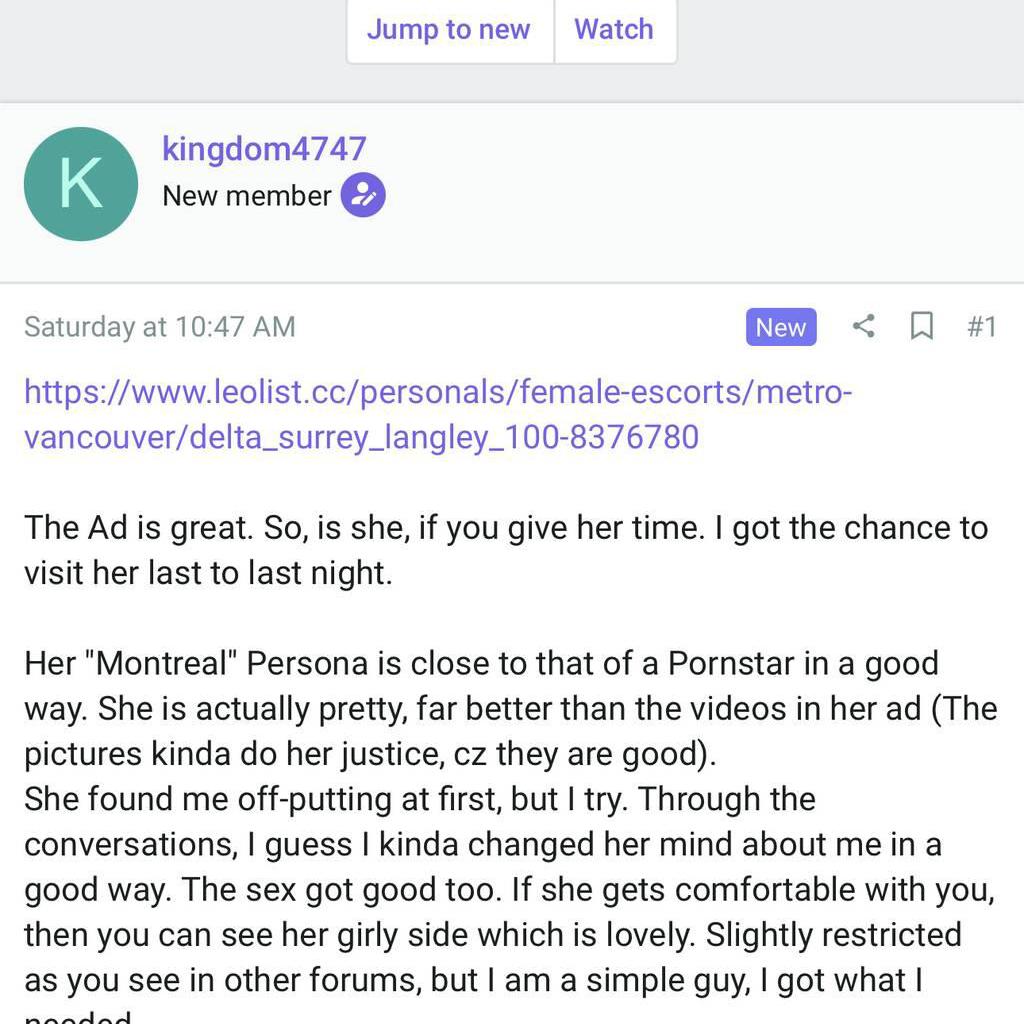
Task: Open the kingdom4747 username profile link
Action: point(264,149)
